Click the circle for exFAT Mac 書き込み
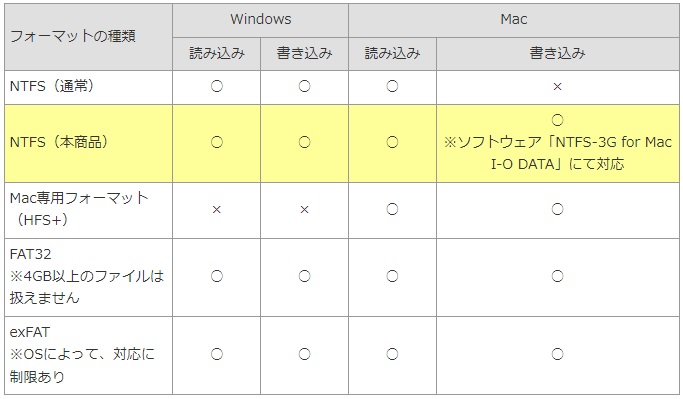This screenshot has height=399, width=683. coord(558,354)
